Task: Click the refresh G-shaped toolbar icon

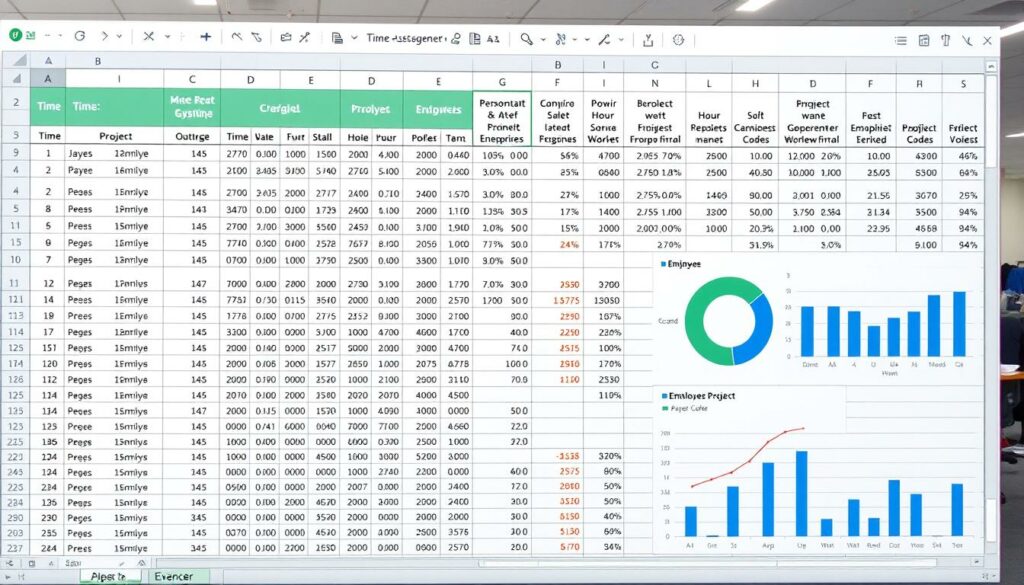Action: (x=80, y=37)
